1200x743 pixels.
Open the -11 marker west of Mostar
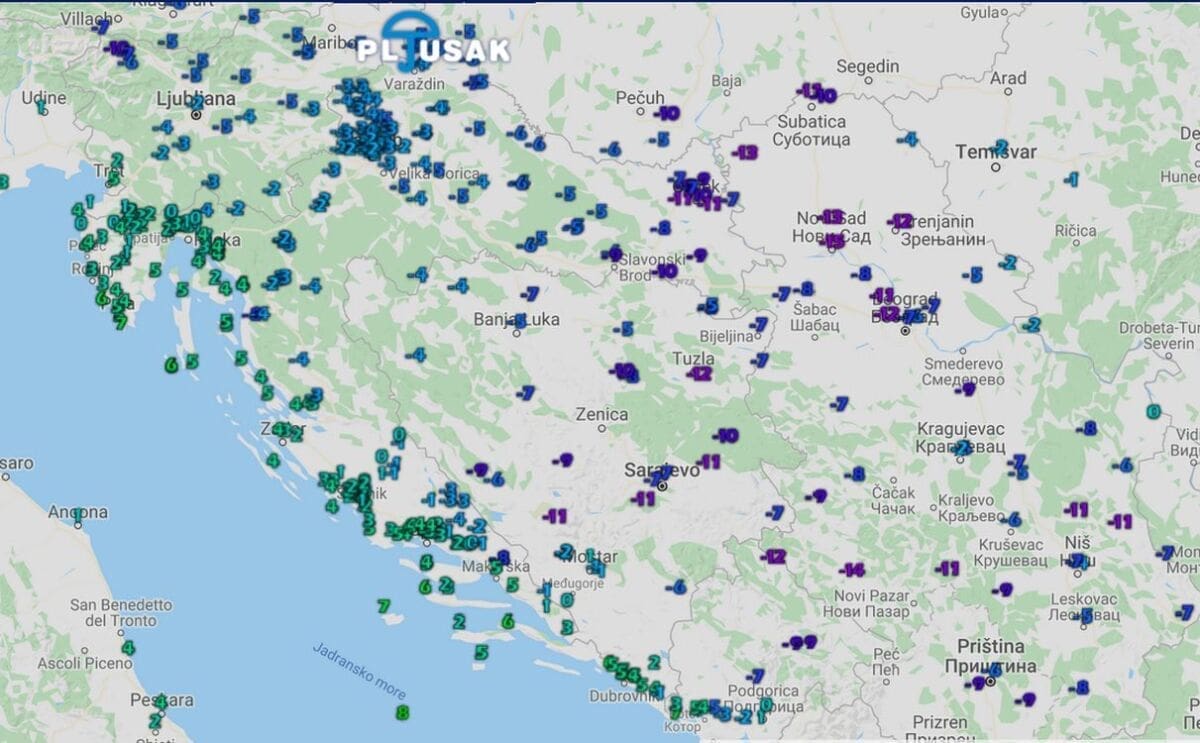coord(555,516)
